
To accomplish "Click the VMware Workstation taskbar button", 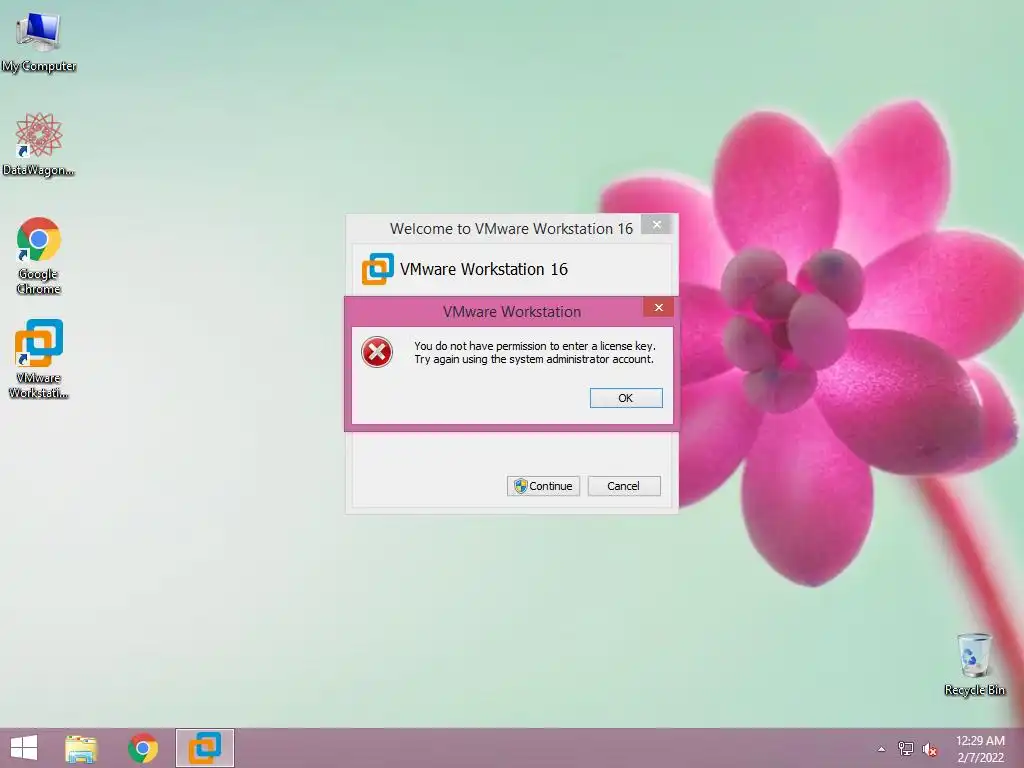I will click(x=204, y=748).
